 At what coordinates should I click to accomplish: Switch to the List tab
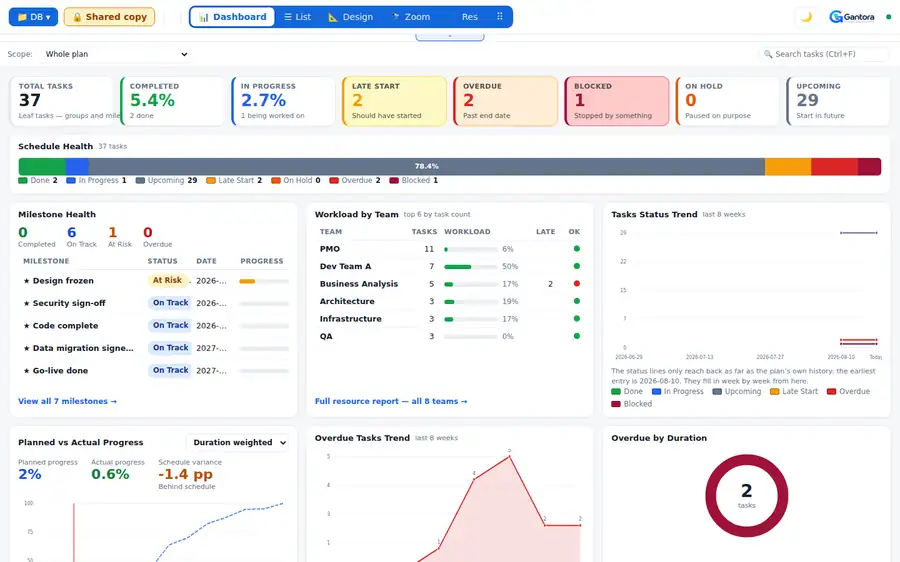297,17
